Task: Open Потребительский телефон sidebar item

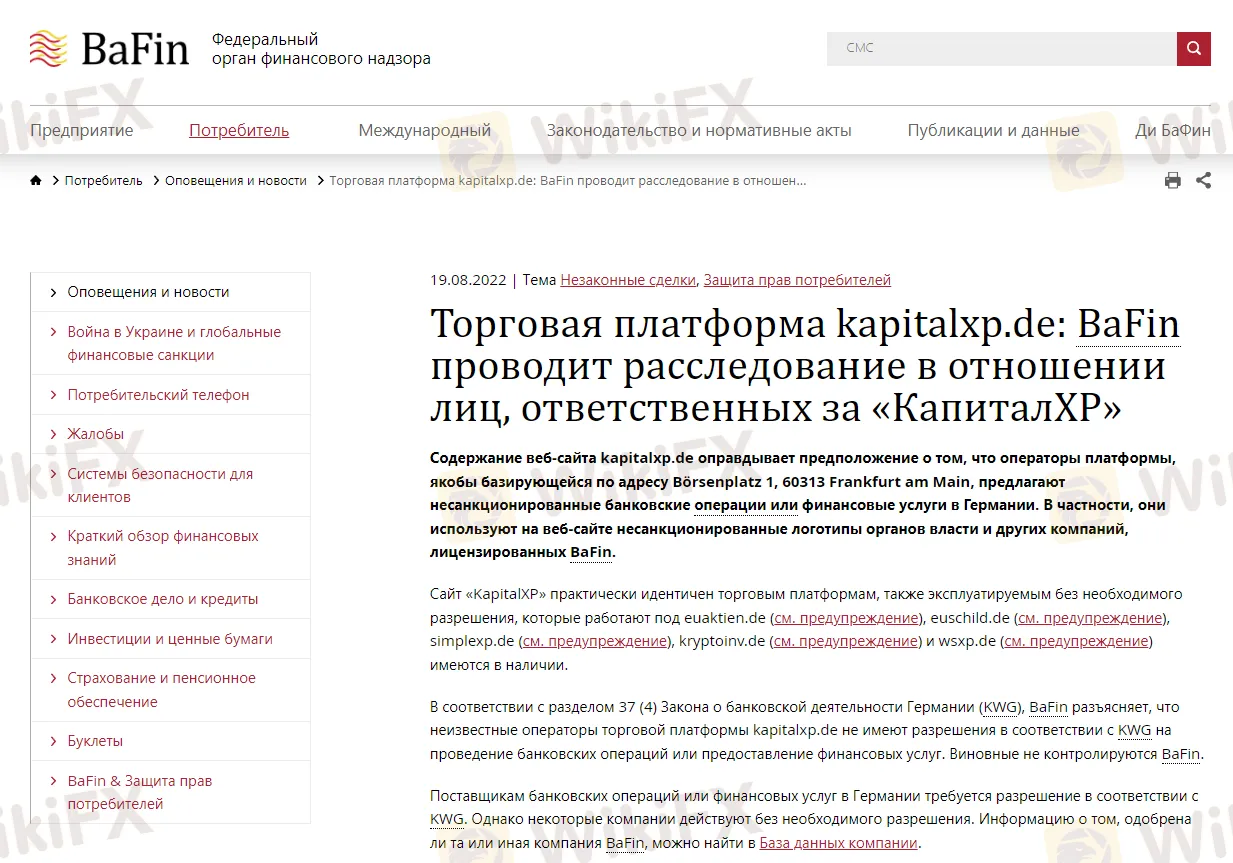Action: [x=158, y=395]
